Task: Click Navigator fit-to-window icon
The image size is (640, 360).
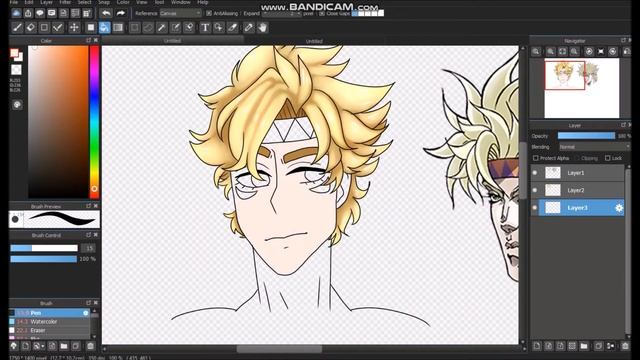Action: click(x=562, y=51)
